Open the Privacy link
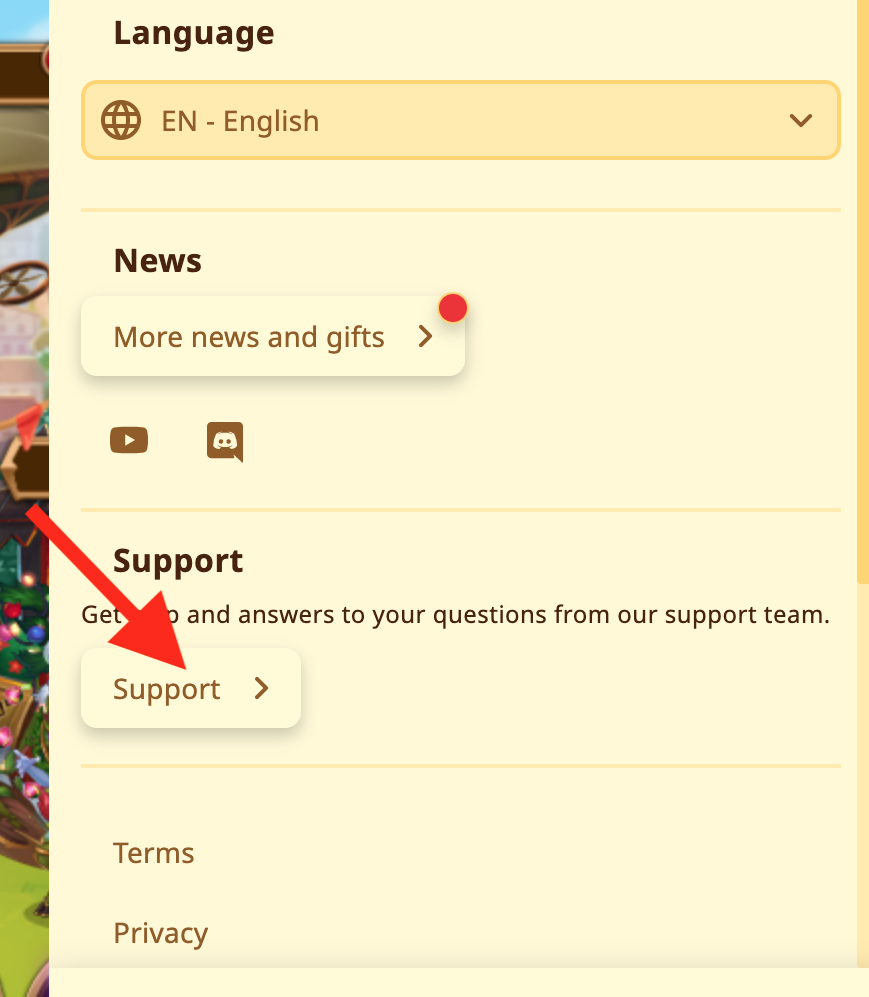The height and width of the screenshot is (997, 869). coord(161,933)
